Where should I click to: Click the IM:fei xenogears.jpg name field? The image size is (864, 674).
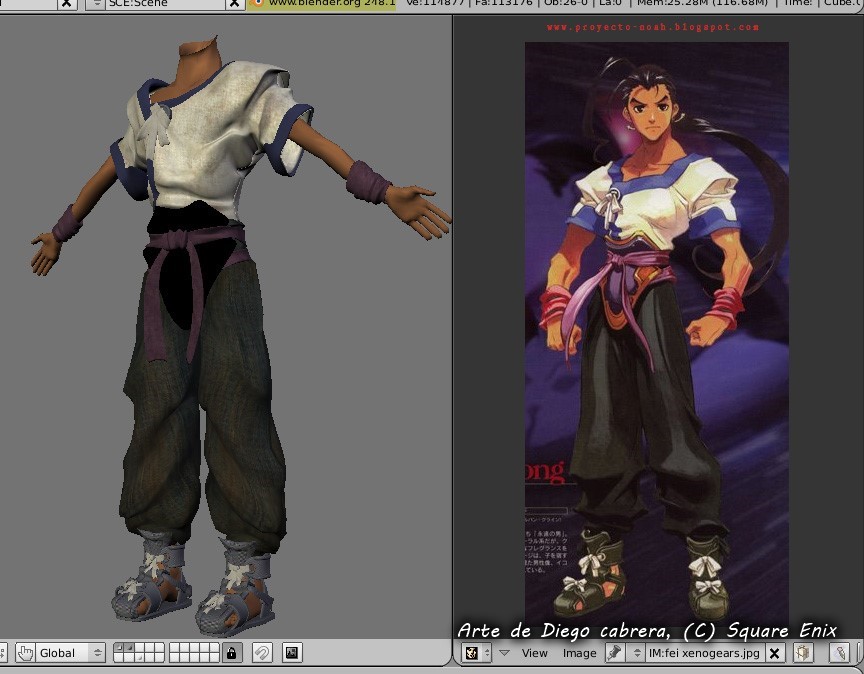(704, 653)
